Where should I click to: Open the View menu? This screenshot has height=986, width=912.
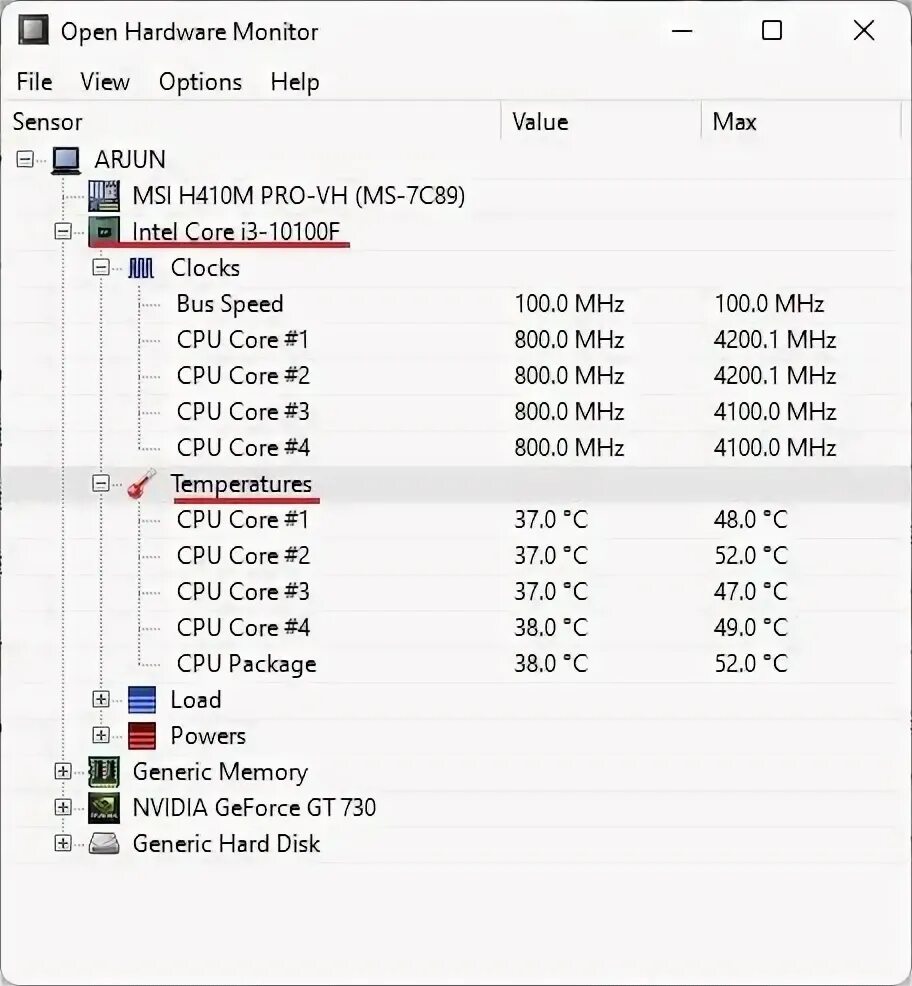pyautogui.click(x=104, y=82)
